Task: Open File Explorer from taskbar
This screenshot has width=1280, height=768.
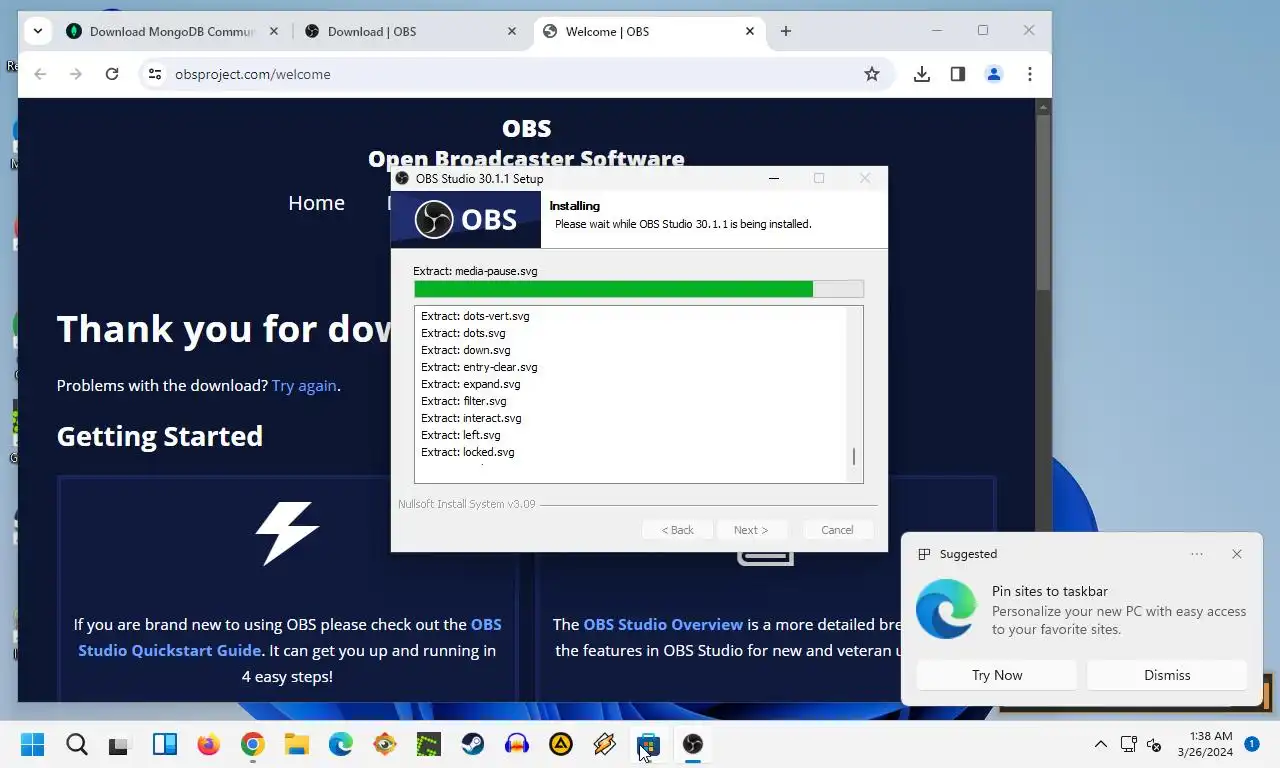Action: (296, 744)
